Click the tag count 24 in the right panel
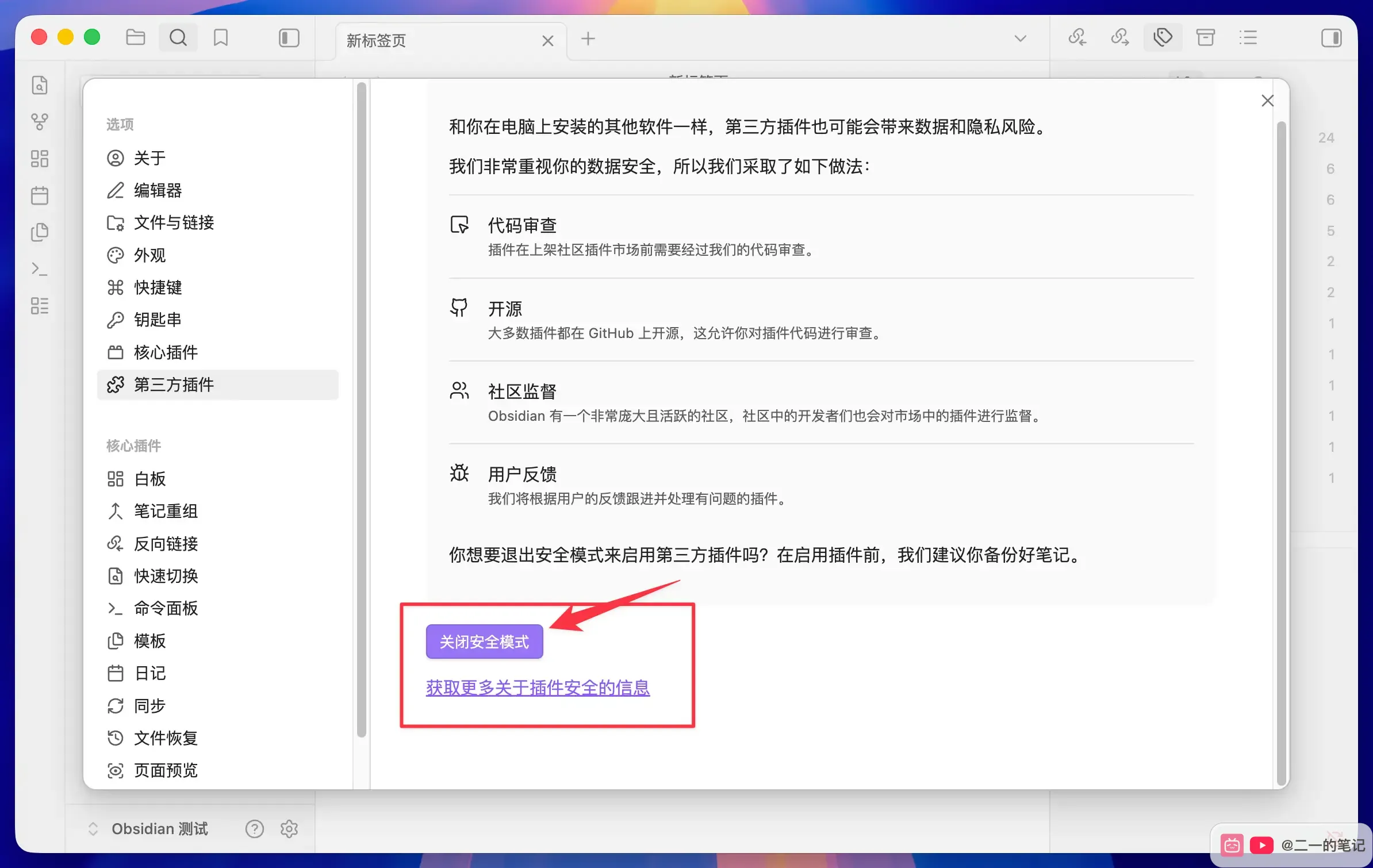1373x868 pixels. point(1326,138)
